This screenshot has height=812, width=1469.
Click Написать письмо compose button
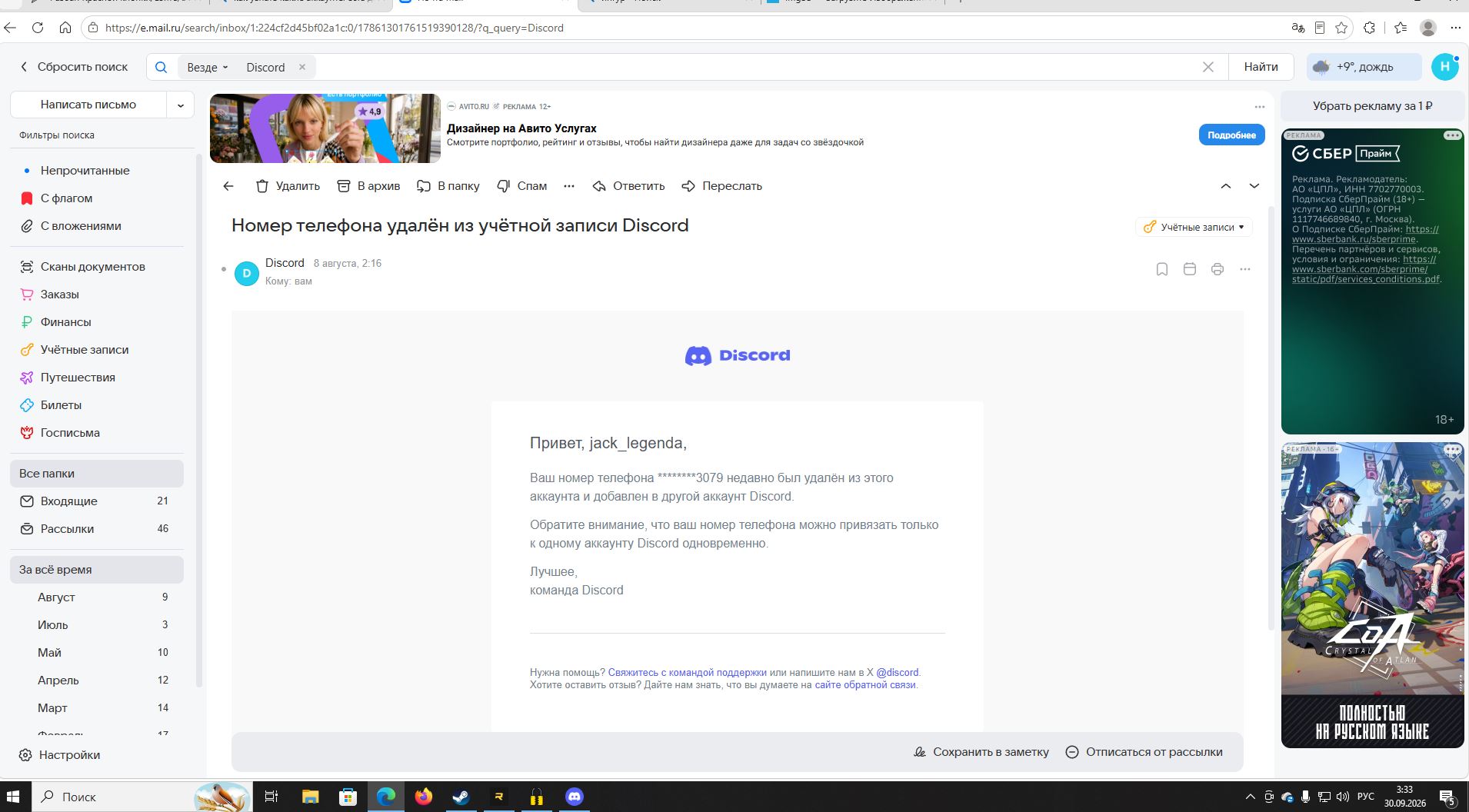pyautogui.click(x=88, y=105)
